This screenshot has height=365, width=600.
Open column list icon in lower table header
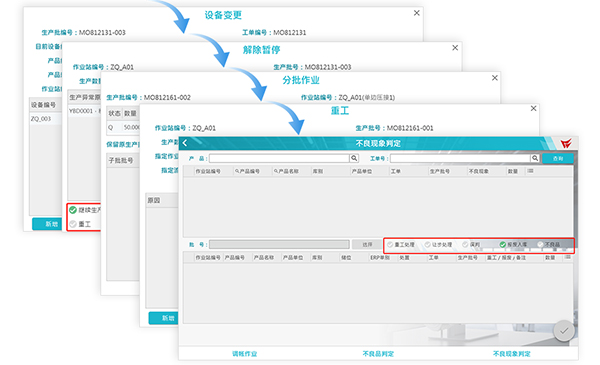click(x=568, y=257)
